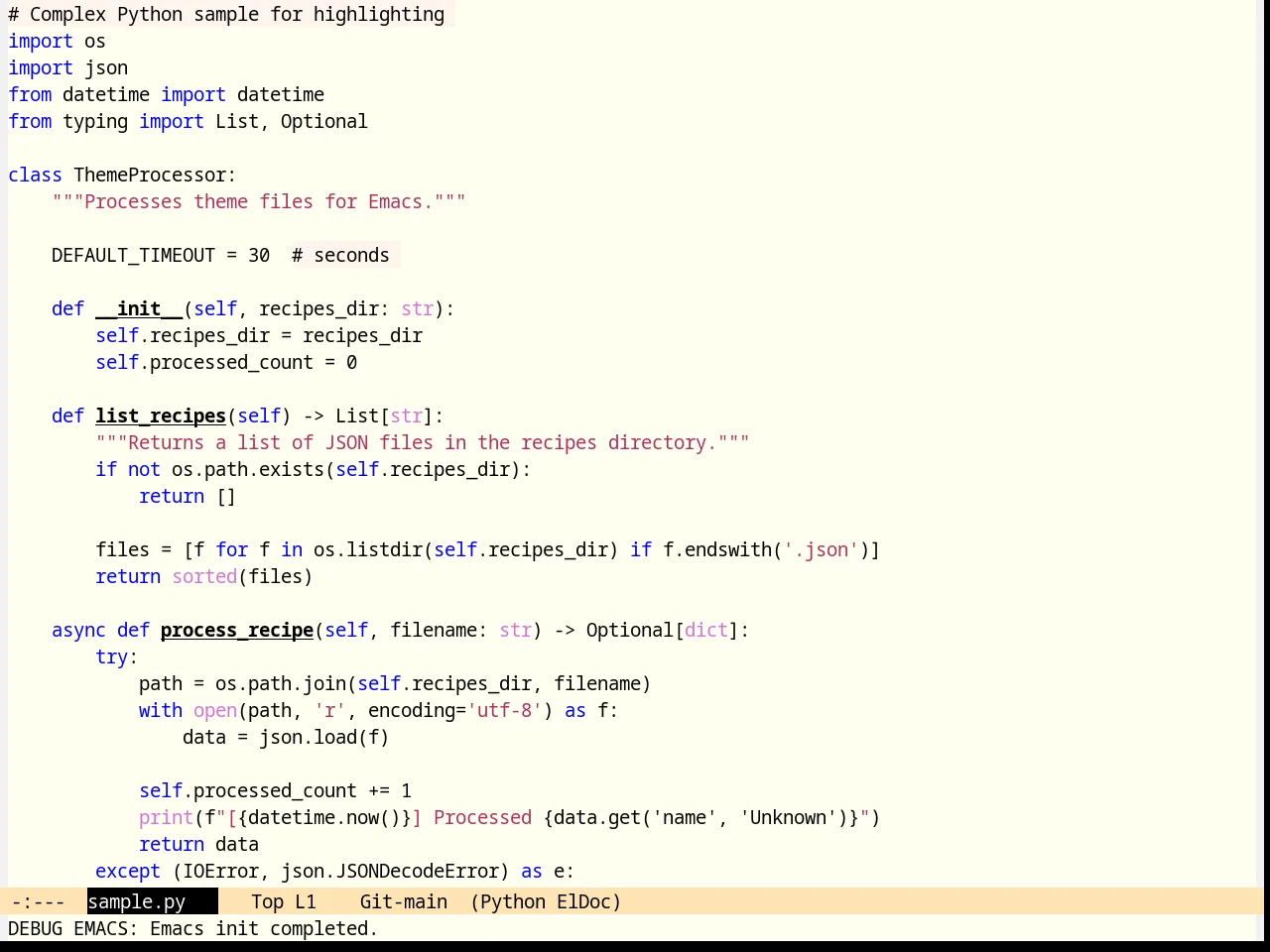Click on 'json.load(f)' call

pos(324,737)
